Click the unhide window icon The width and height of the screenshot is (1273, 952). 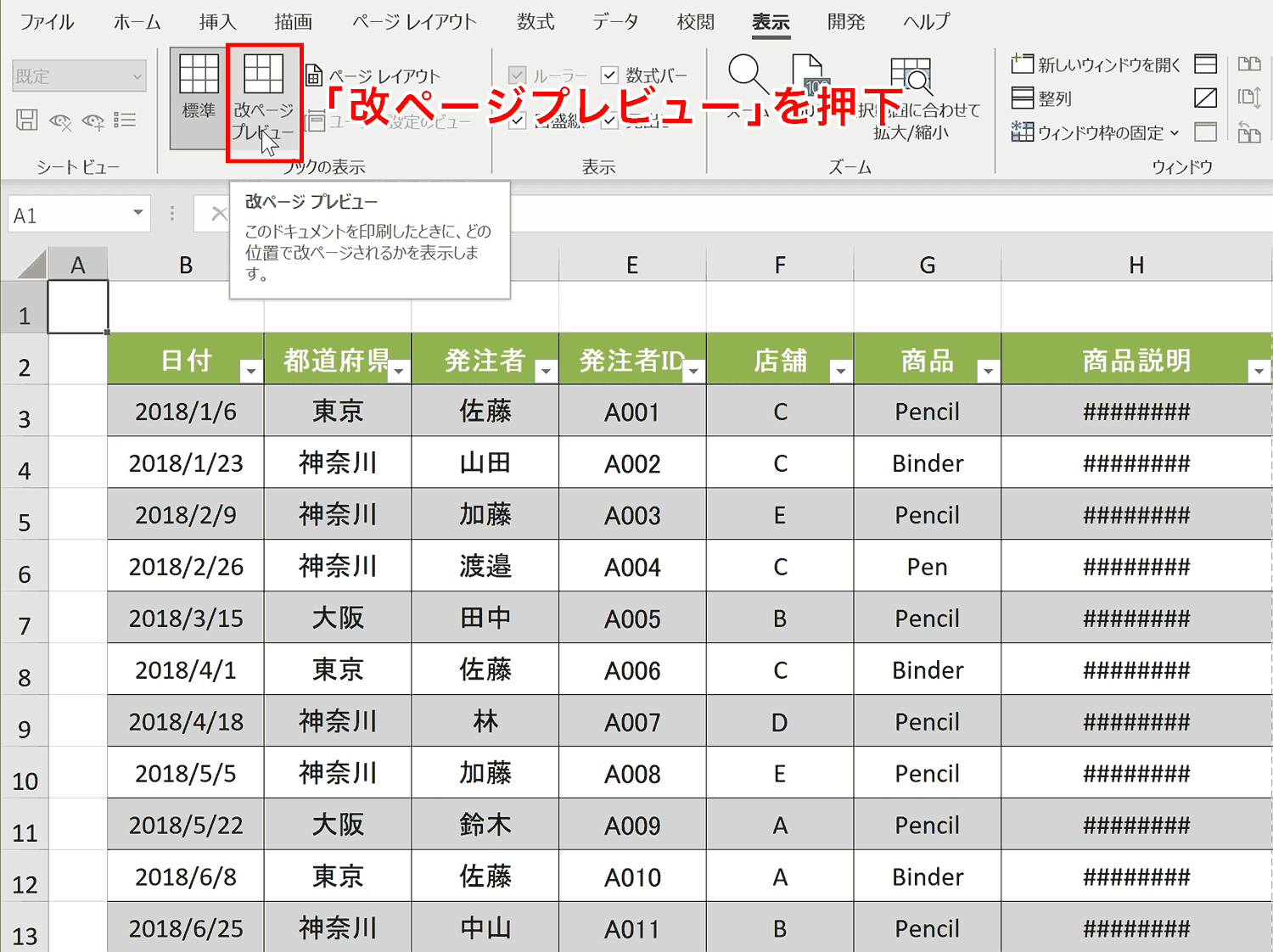click(1205, 132)
